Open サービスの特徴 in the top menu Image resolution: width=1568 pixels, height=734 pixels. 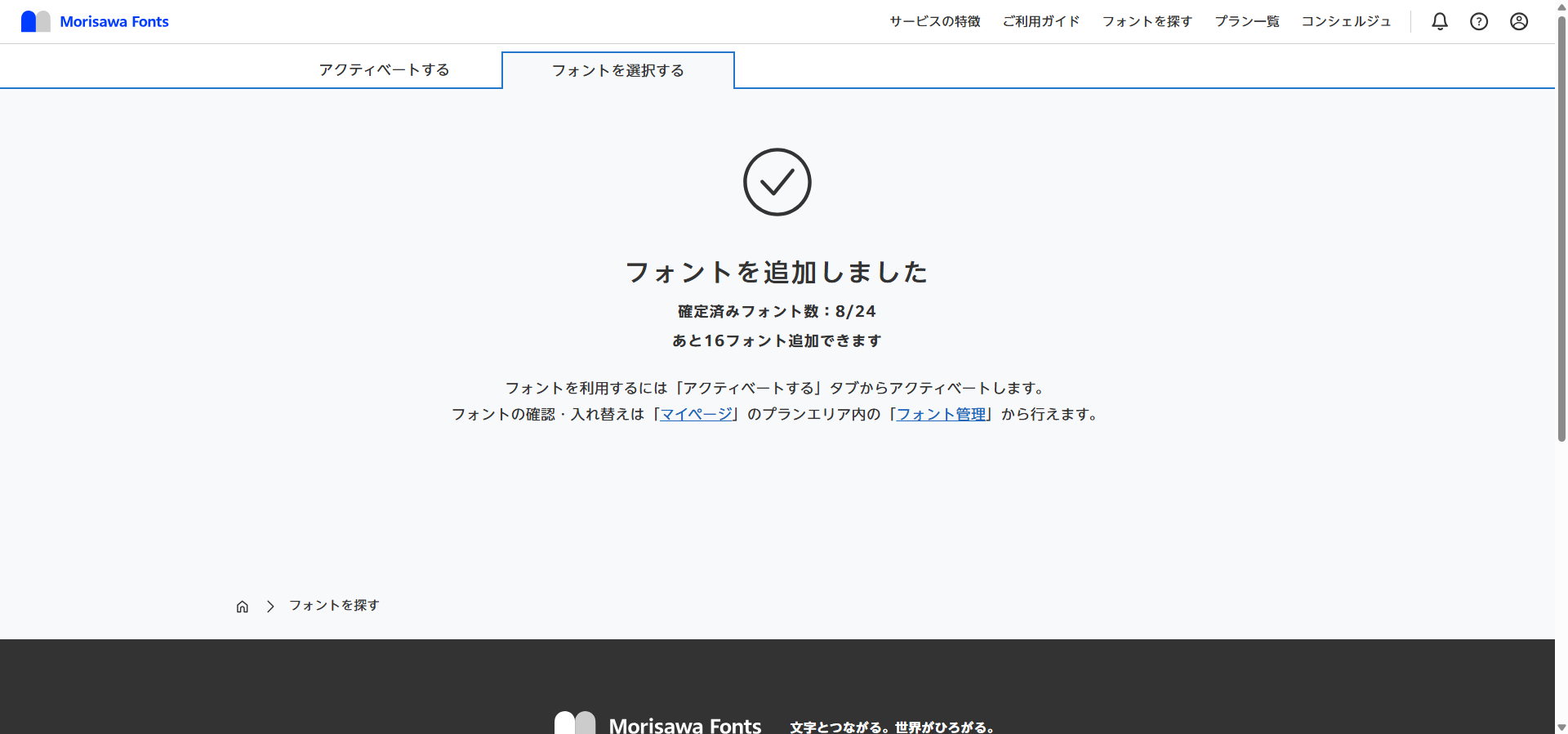pyautogui.click(x=935, y=21)
